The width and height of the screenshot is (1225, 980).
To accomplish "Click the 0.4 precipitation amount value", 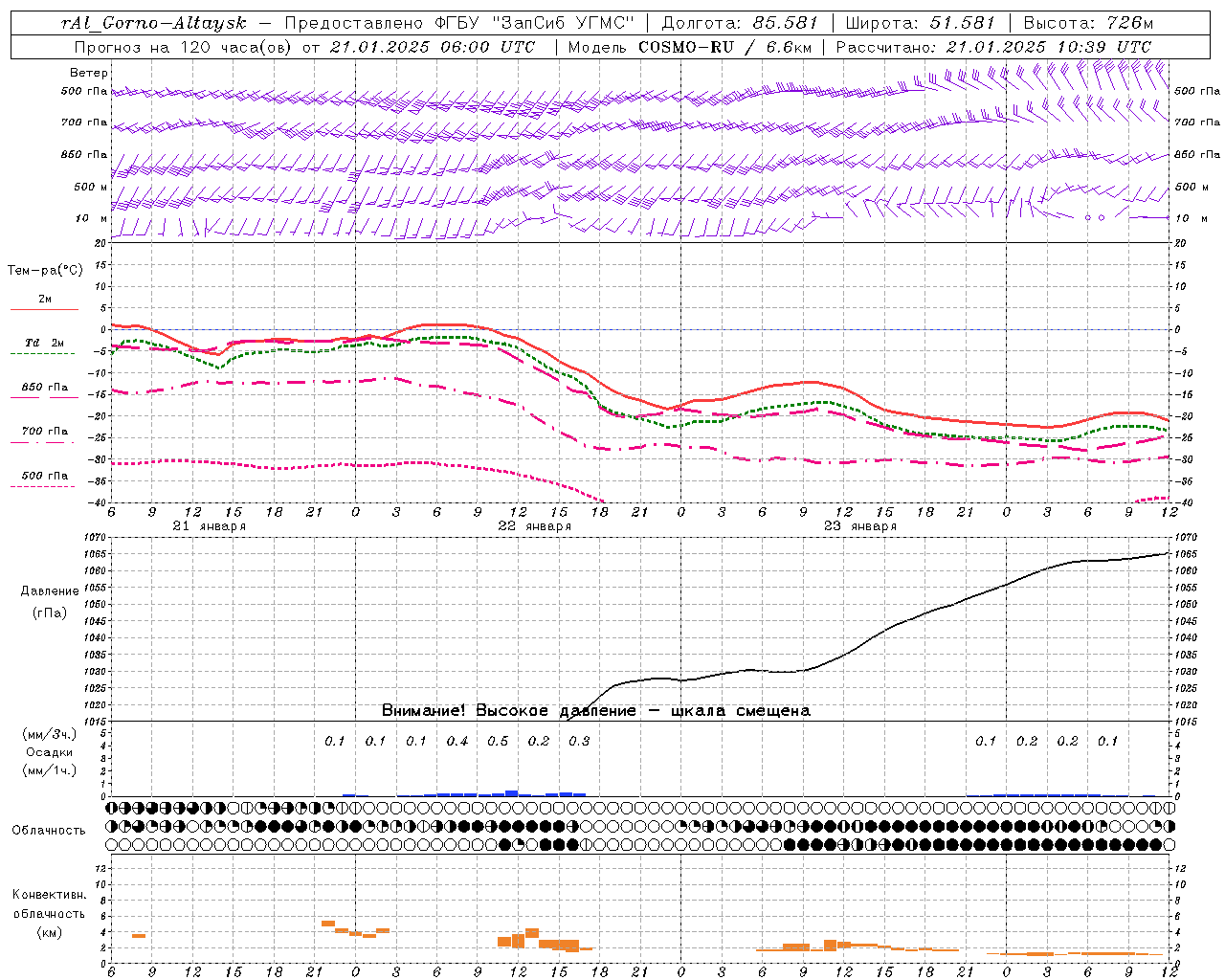I will pyautogui.click(x=457, y=741).
